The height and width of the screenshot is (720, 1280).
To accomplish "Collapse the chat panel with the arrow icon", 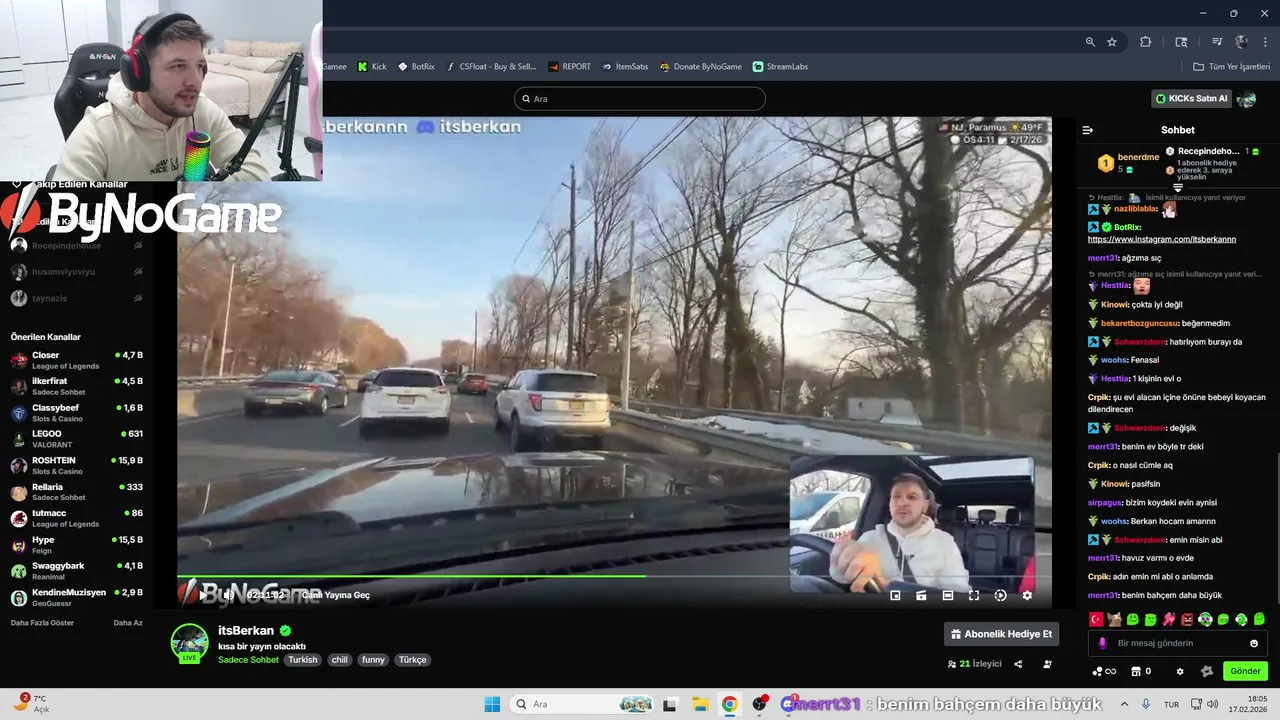I will [1088, 130].
